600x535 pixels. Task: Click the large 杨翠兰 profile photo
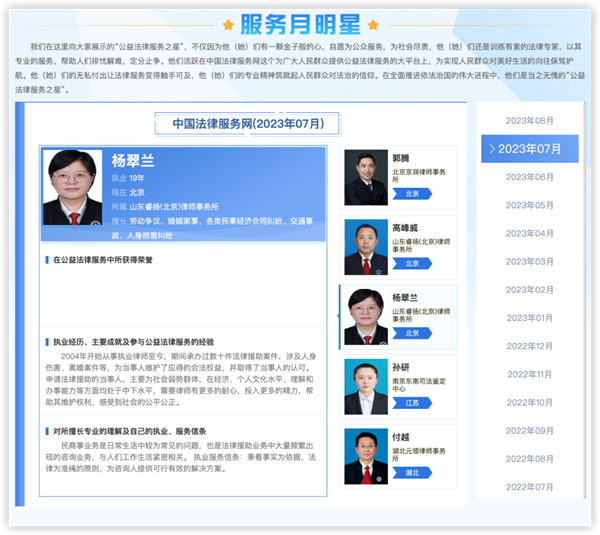coord(72,187)
